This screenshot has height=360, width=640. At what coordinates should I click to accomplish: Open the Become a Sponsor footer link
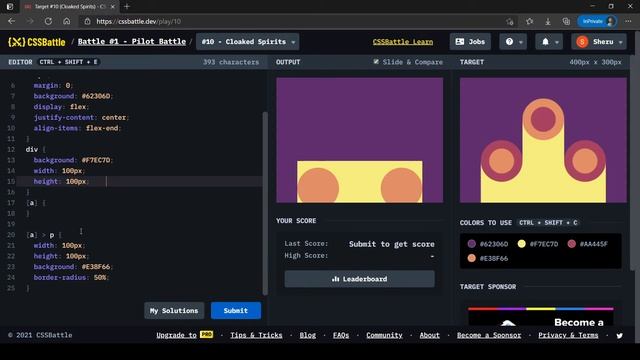click(x=489, y=335)
